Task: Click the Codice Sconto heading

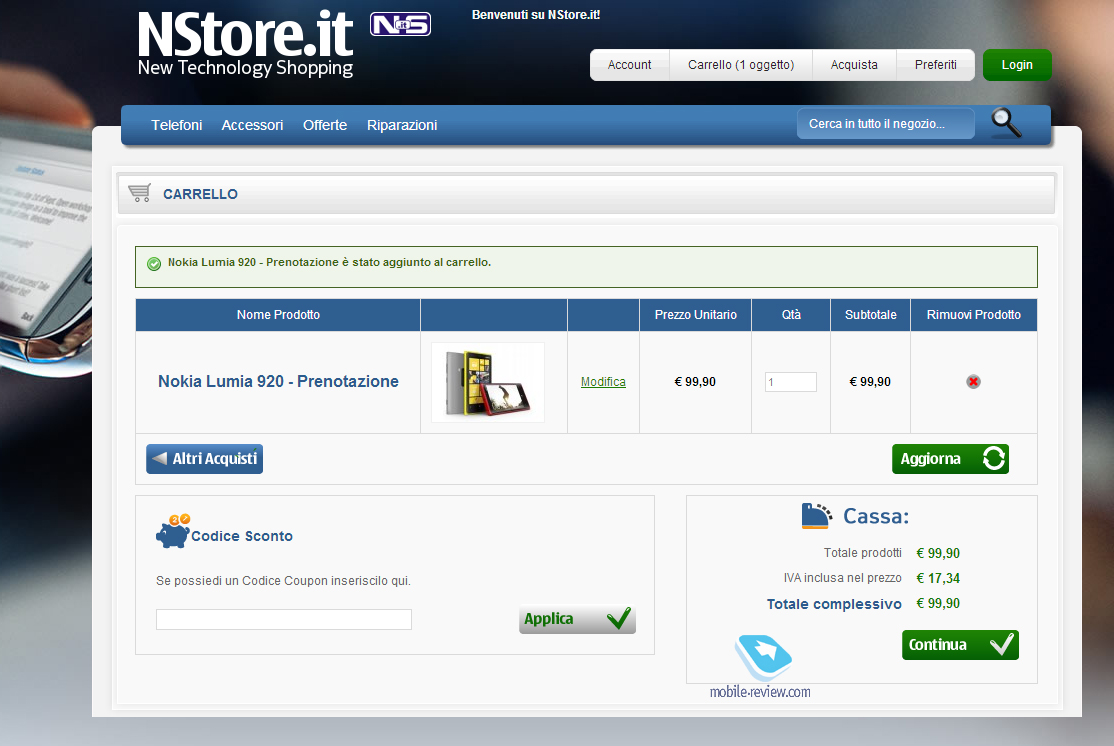Action: 242,536
